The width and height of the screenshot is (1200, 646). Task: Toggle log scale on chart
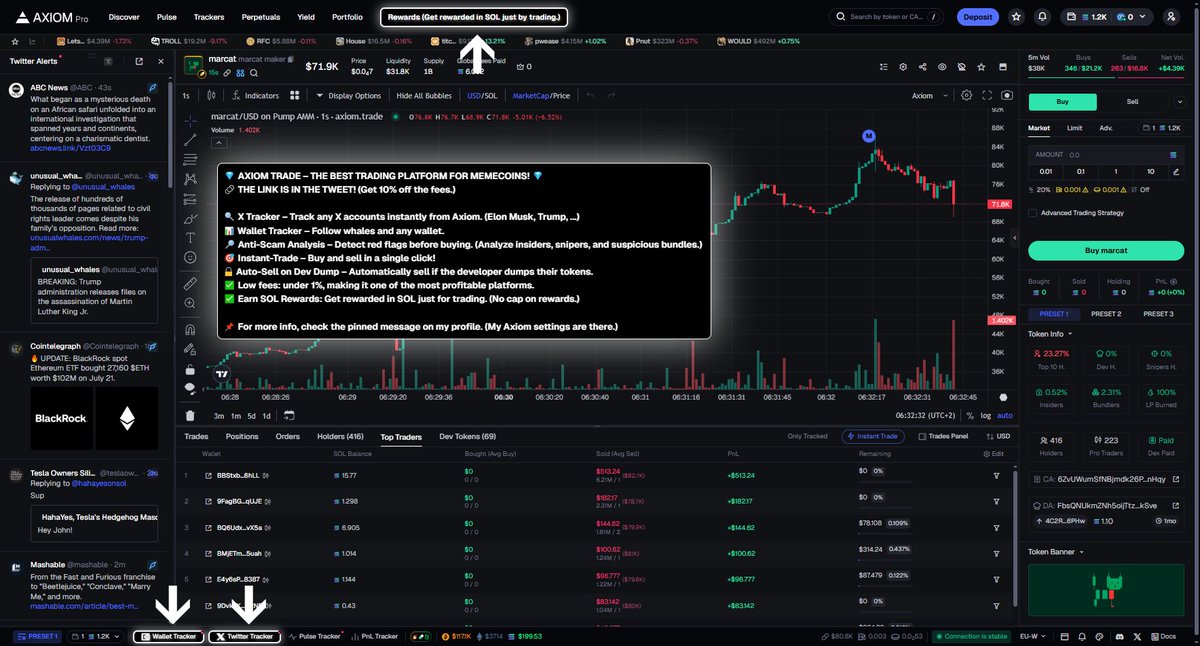(x=987, y=415)
